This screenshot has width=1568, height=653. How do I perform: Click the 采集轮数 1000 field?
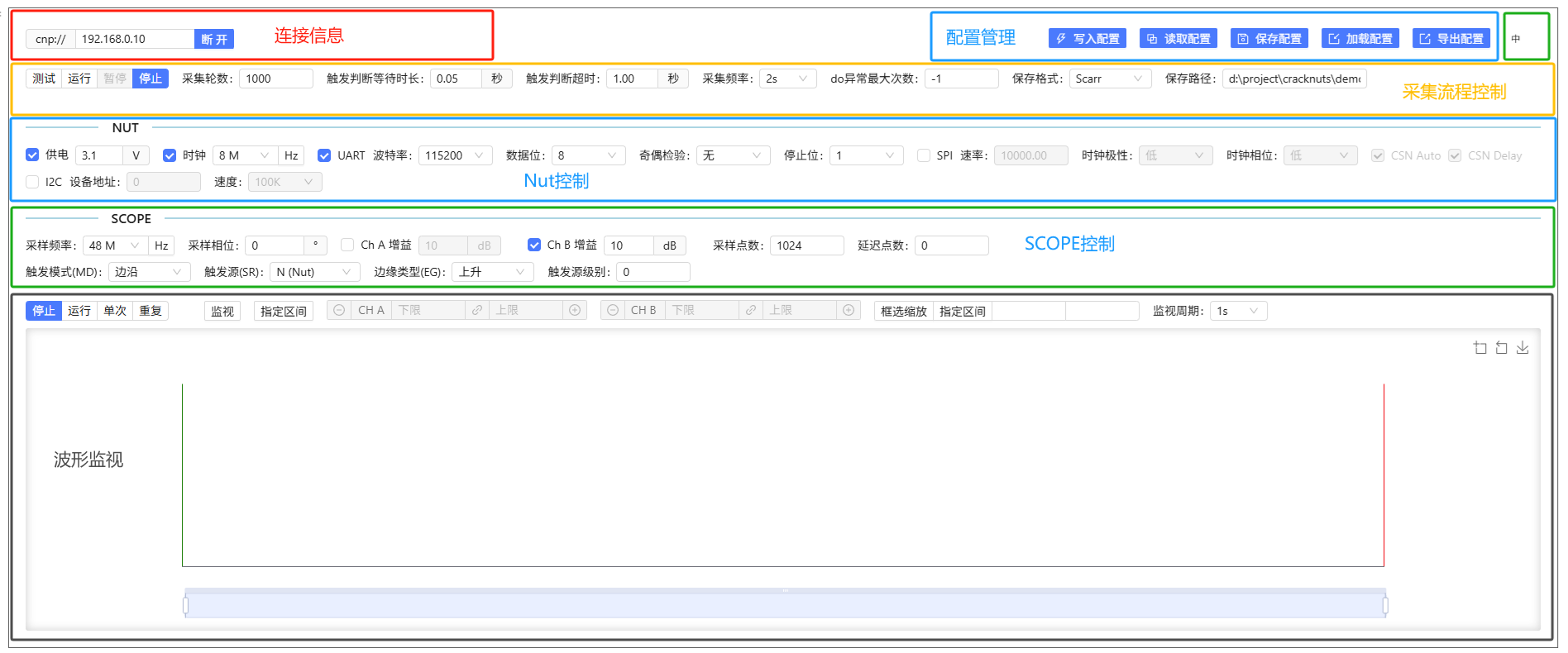point(276,79)
